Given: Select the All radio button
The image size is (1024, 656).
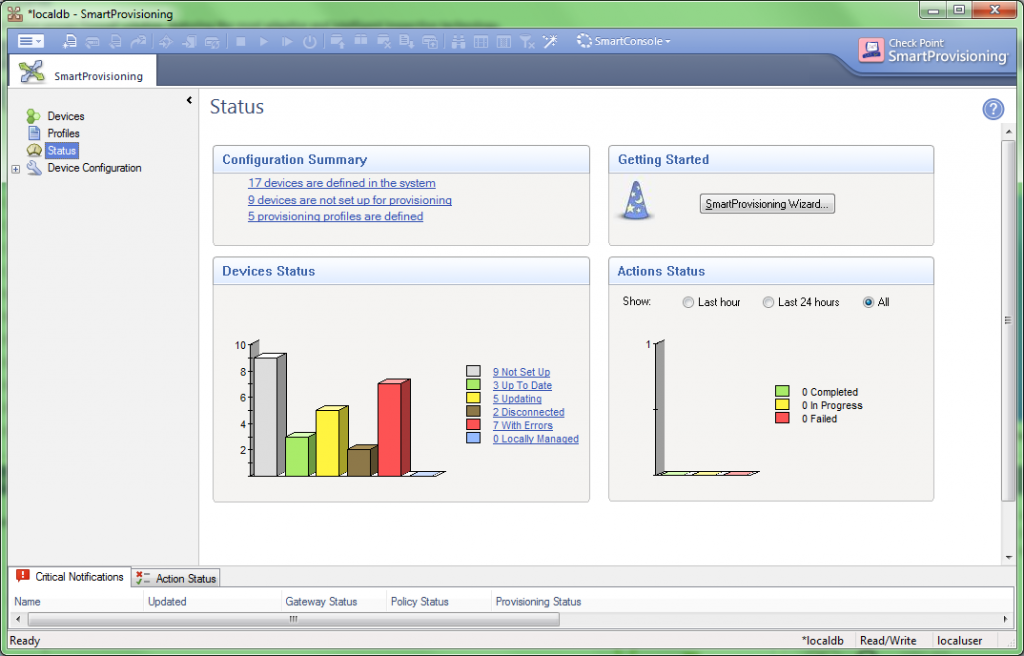Looking at the screenshot, I should point(868,303).
